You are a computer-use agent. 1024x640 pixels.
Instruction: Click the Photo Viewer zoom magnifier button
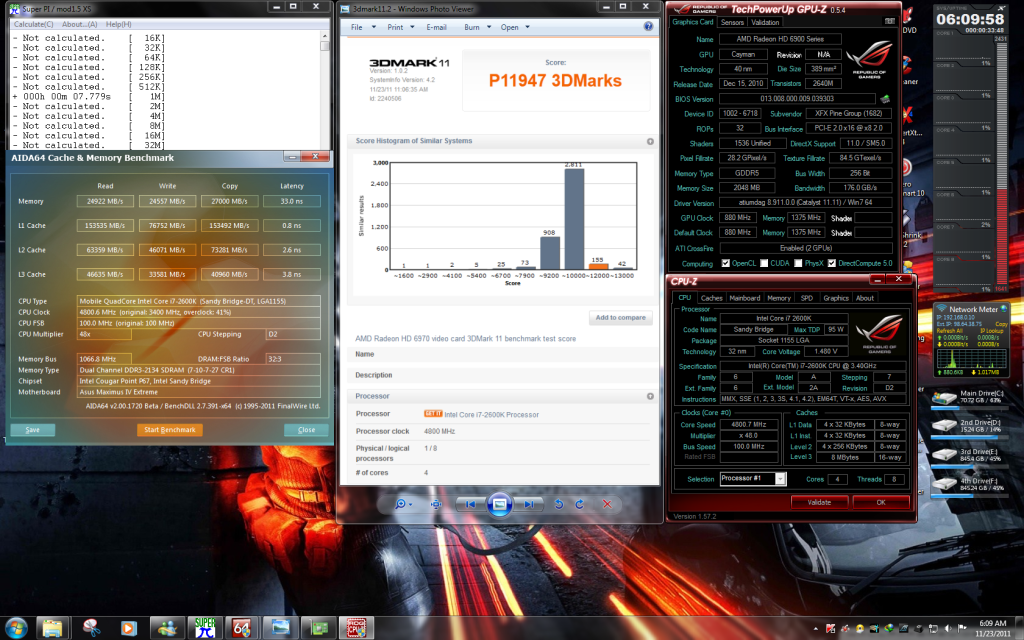402,504
